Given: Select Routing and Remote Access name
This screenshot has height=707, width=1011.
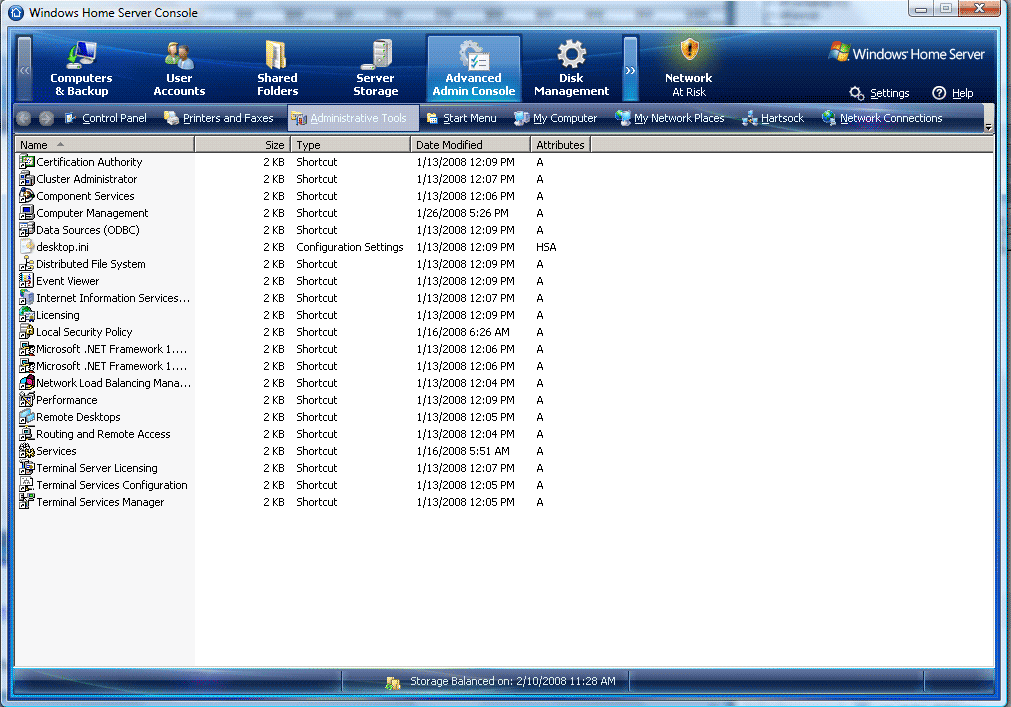Looking at the screenshot, I should click(103, 434).
